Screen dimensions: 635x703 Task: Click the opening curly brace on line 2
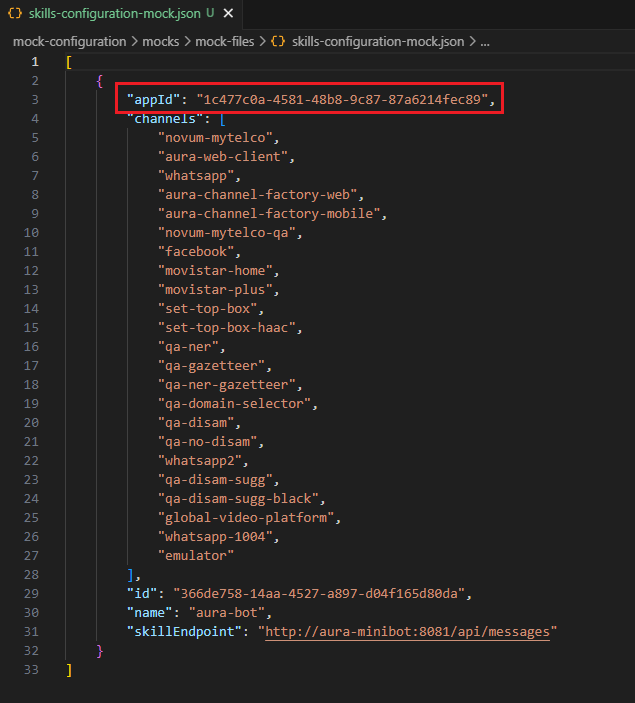[100, 81]
